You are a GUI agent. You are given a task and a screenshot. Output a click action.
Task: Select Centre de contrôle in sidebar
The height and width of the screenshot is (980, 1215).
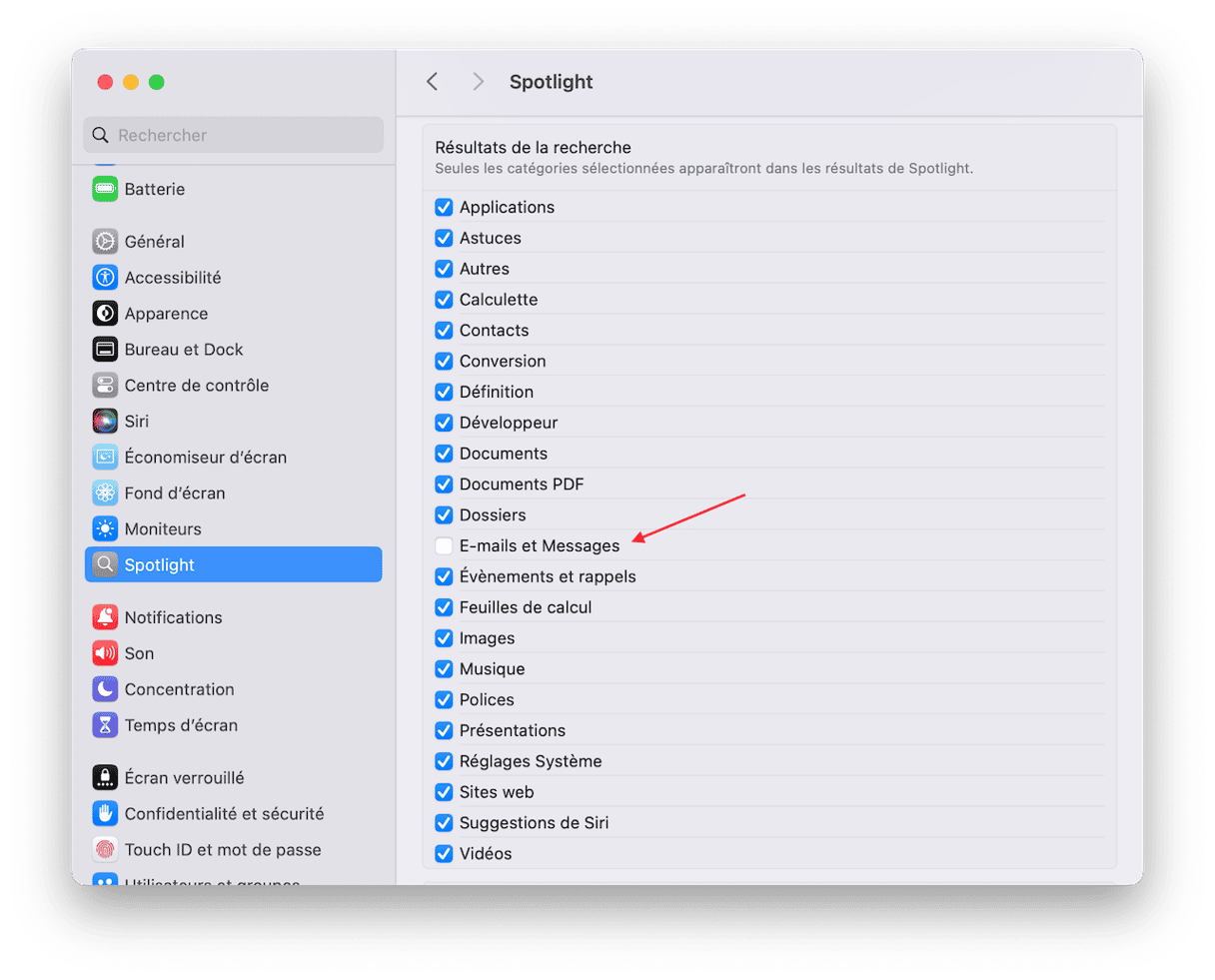pos(234,386)
